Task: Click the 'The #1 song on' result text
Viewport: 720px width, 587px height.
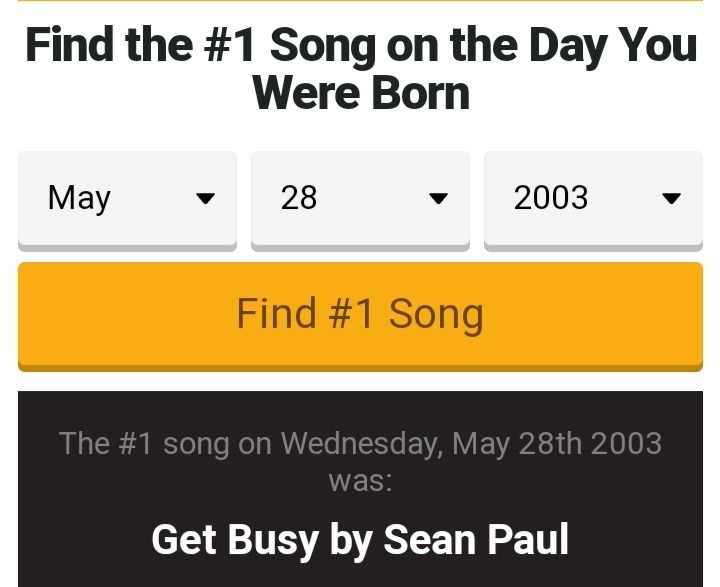Action: [166, 443]
